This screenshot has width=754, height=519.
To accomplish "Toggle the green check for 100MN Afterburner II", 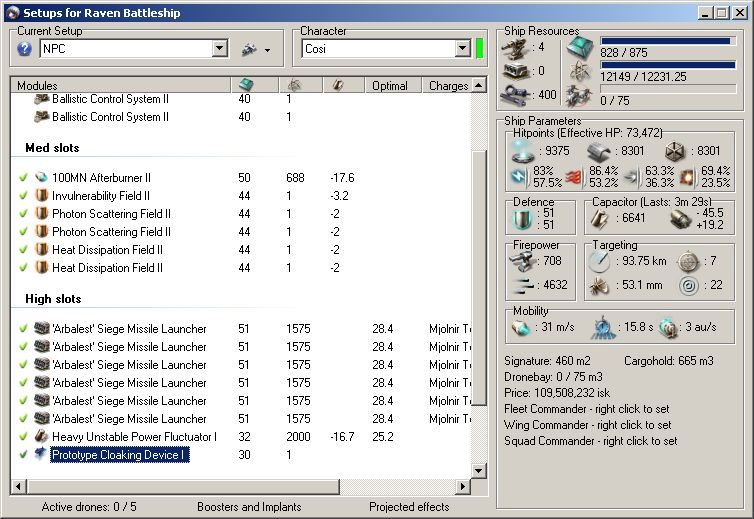I will point(23,178).
